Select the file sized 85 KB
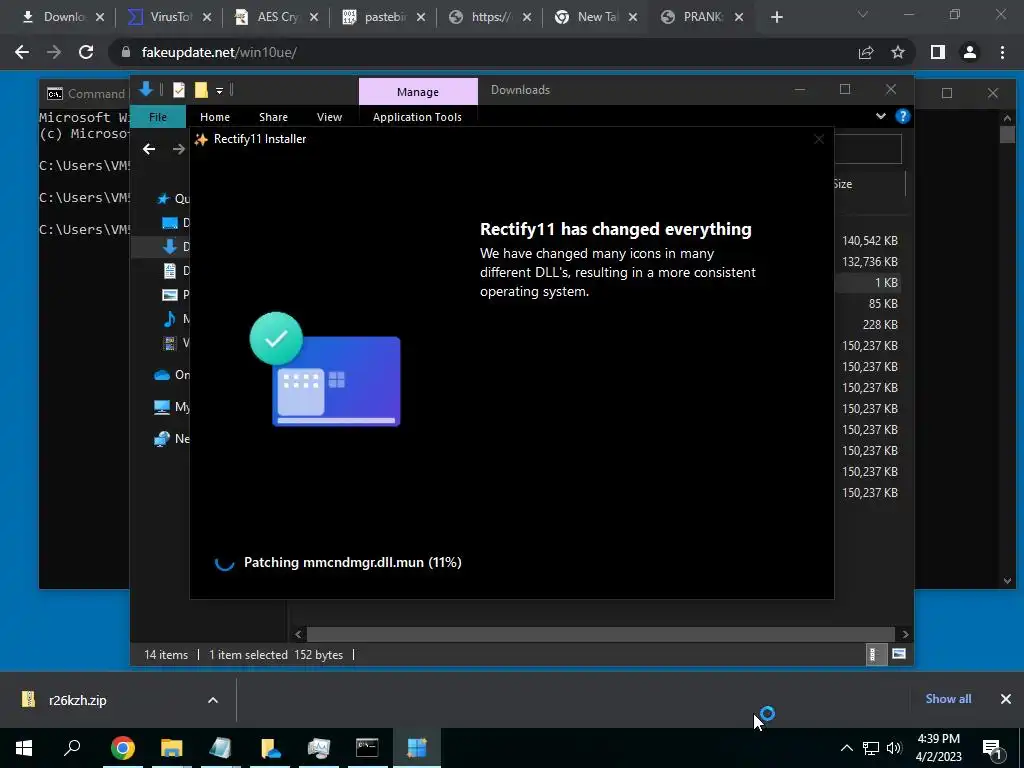The height and width of the screenshot is (768, 1024). tap(883, 304)
